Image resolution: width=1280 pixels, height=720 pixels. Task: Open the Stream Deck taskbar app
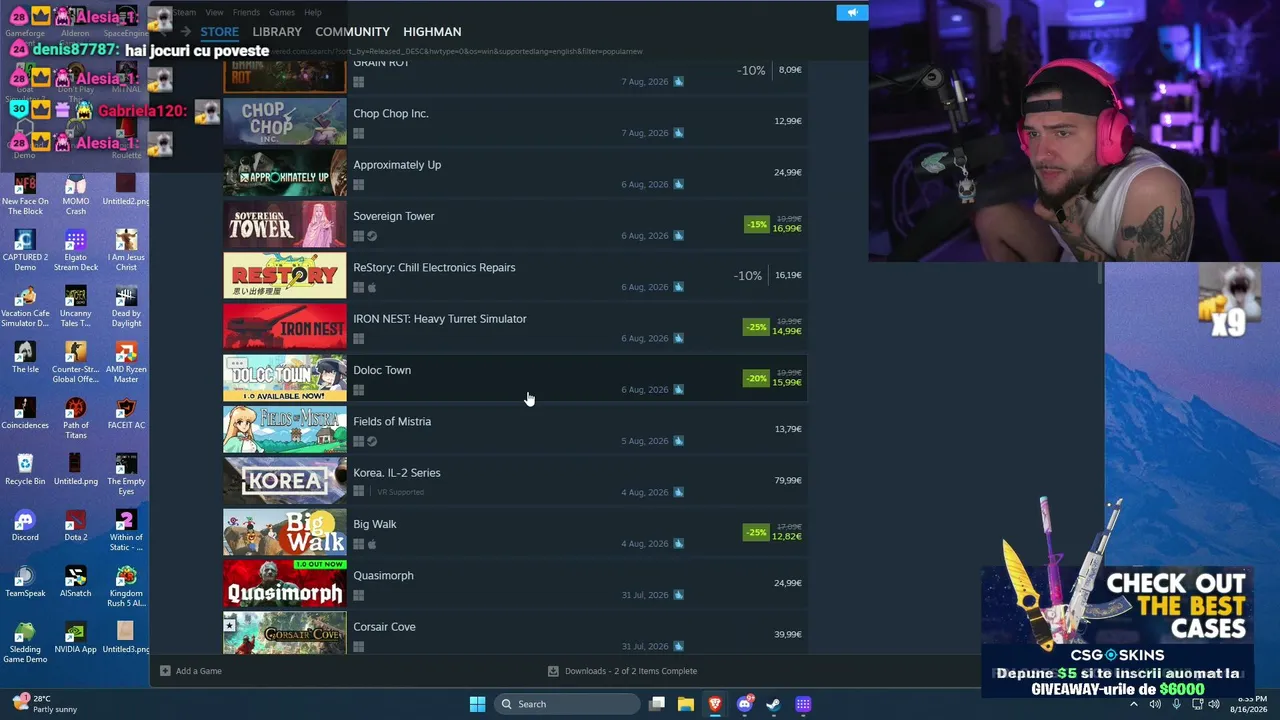click(803, 704)
